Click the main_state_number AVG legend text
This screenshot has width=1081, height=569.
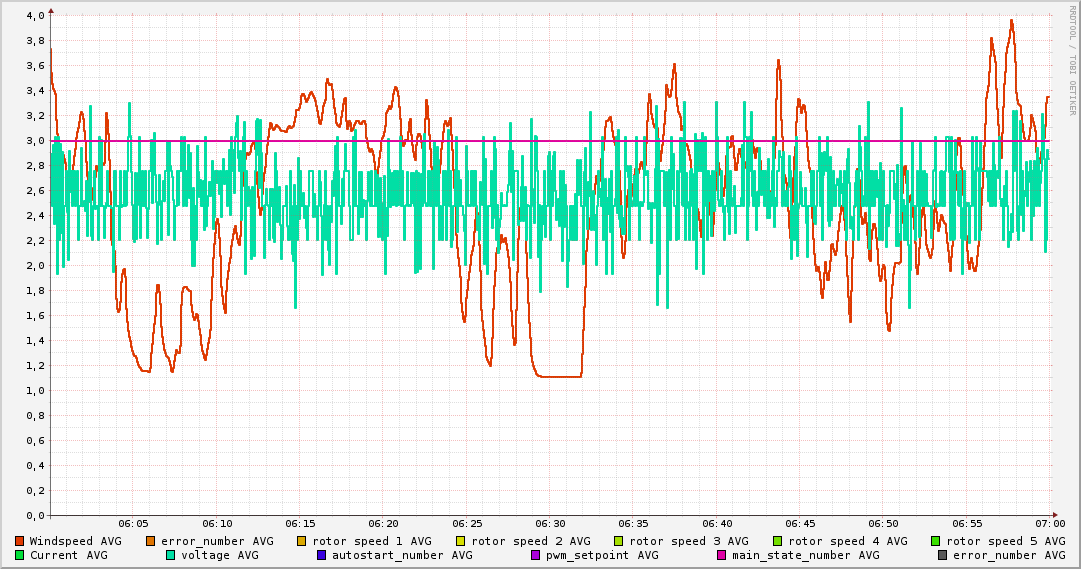pos(805,555)
